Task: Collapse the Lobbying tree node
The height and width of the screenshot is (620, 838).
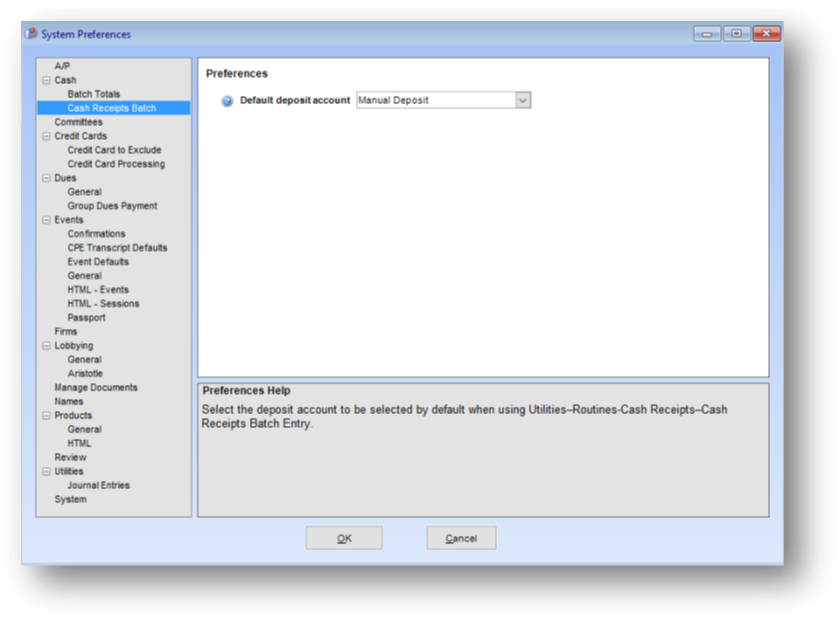Action: tap(46, 346)
